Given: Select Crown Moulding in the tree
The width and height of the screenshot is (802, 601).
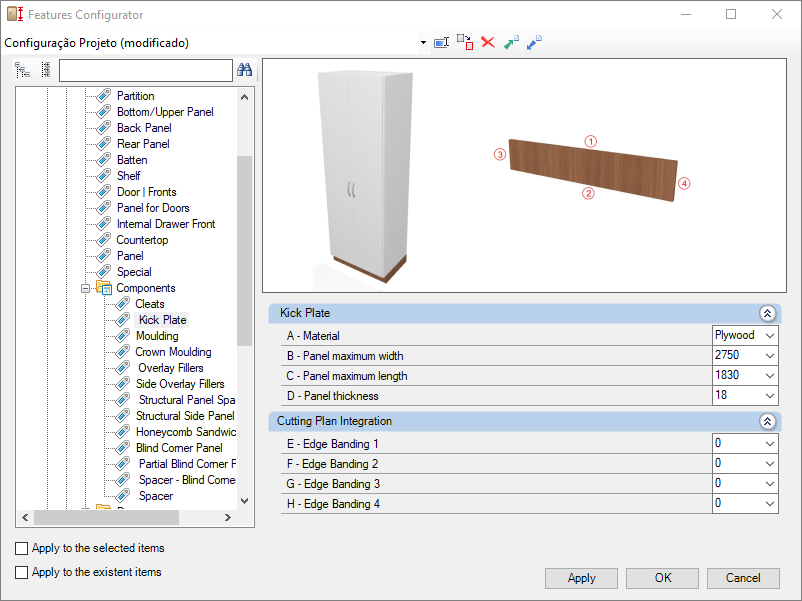Looking at the screenshot, I should point(173,352).
